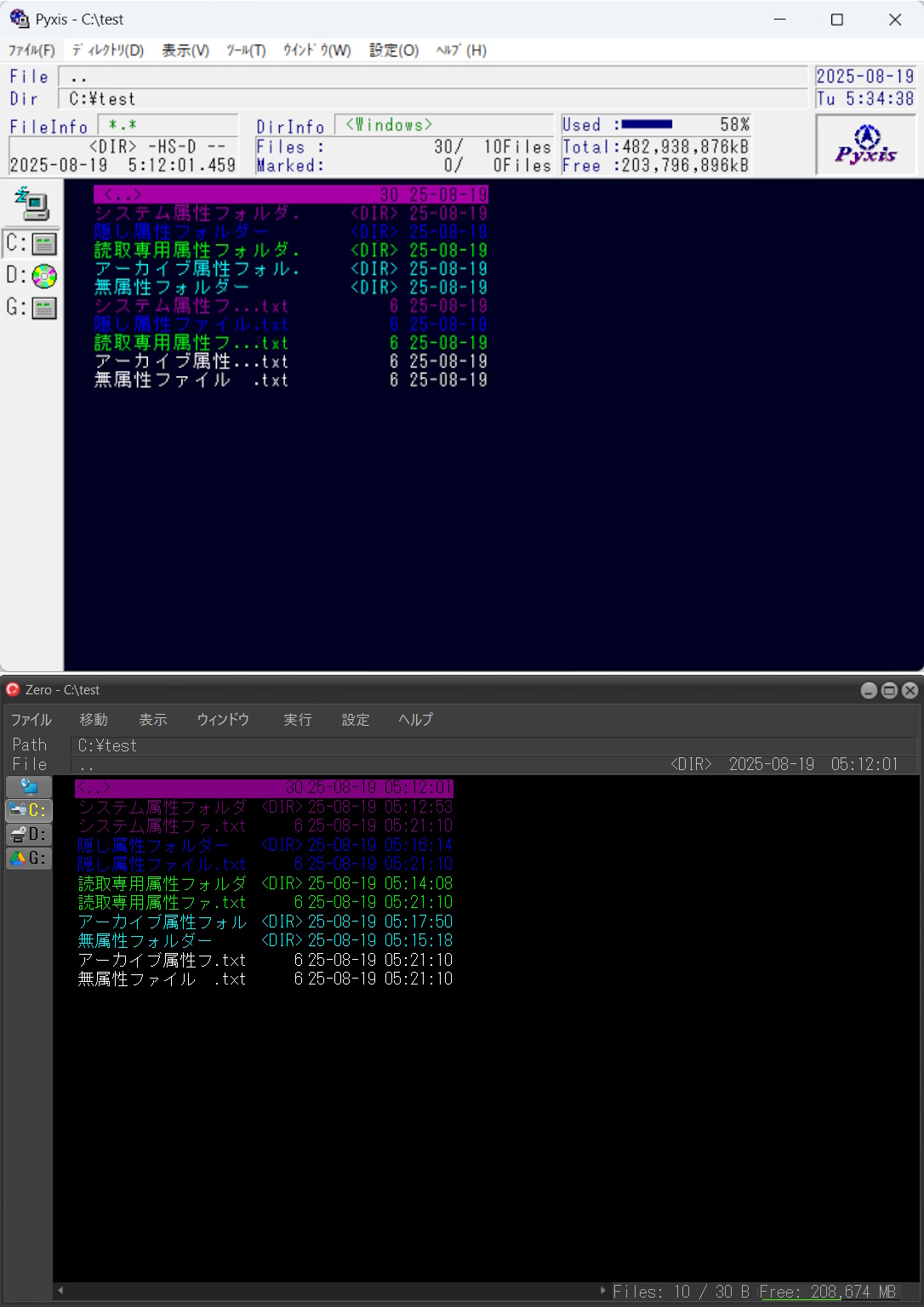The height and width of the screenshot is (1307, 924).
Task: Switch to the G: drive in Zero
Action: (x=29, y=858)
